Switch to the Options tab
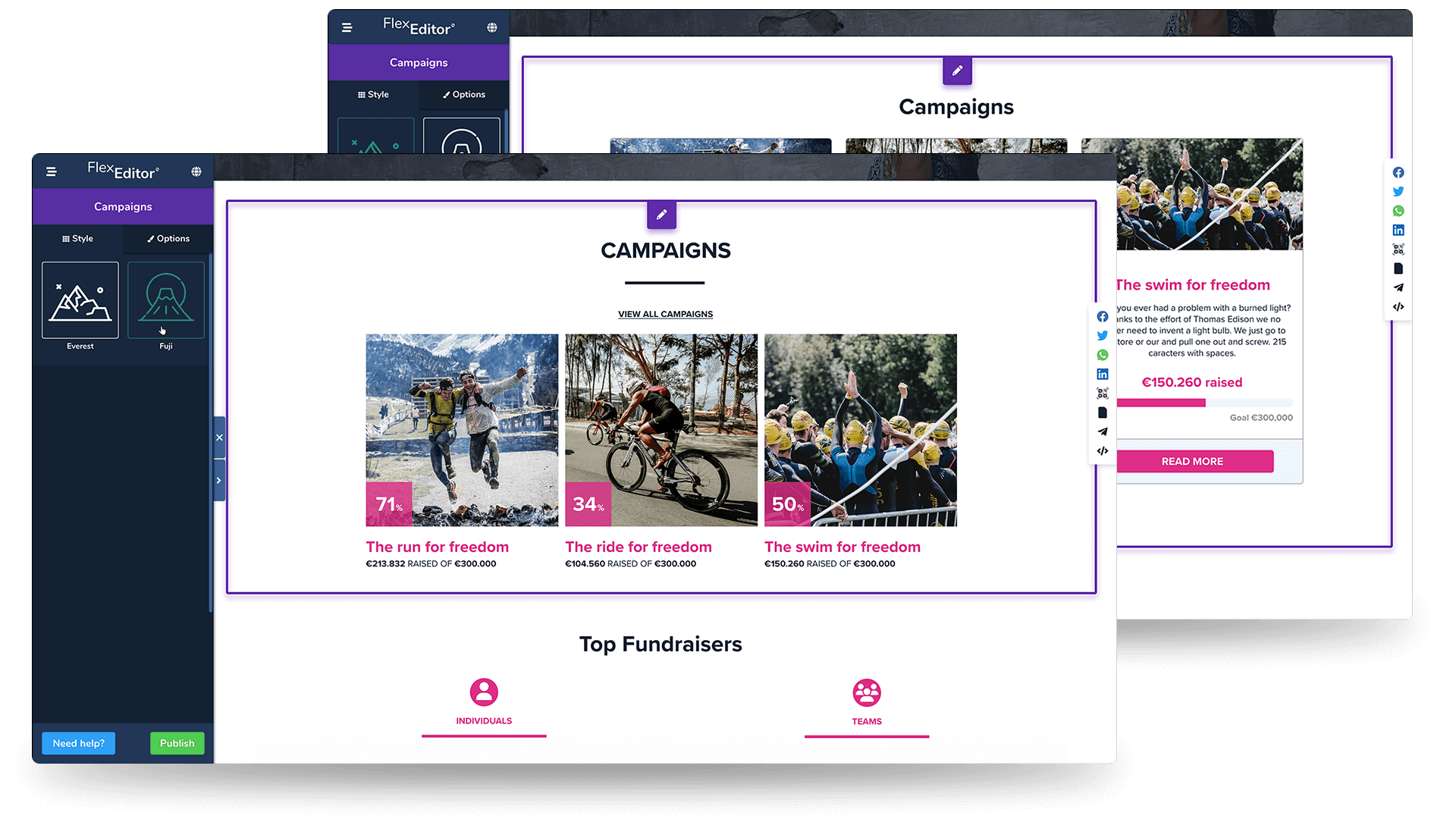The image size is (1456, 819). (x=167, y=238)
